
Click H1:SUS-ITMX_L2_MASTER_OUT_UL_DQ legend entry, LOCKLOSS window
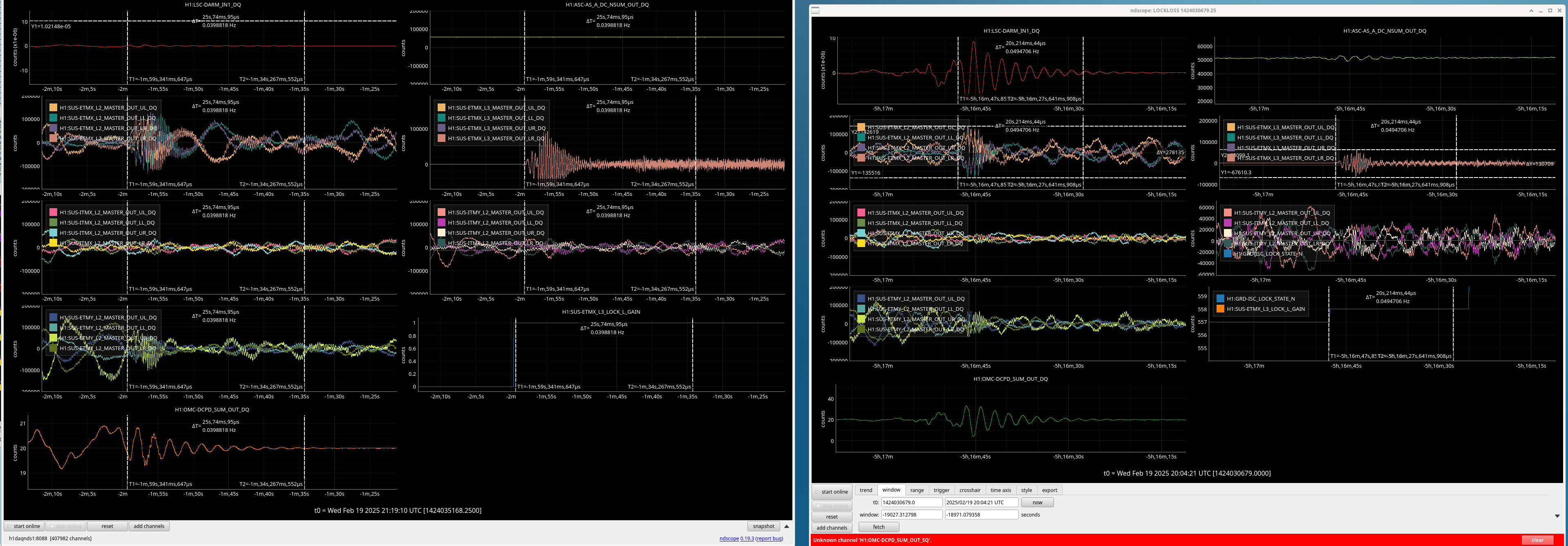click(x=915, y=213)
